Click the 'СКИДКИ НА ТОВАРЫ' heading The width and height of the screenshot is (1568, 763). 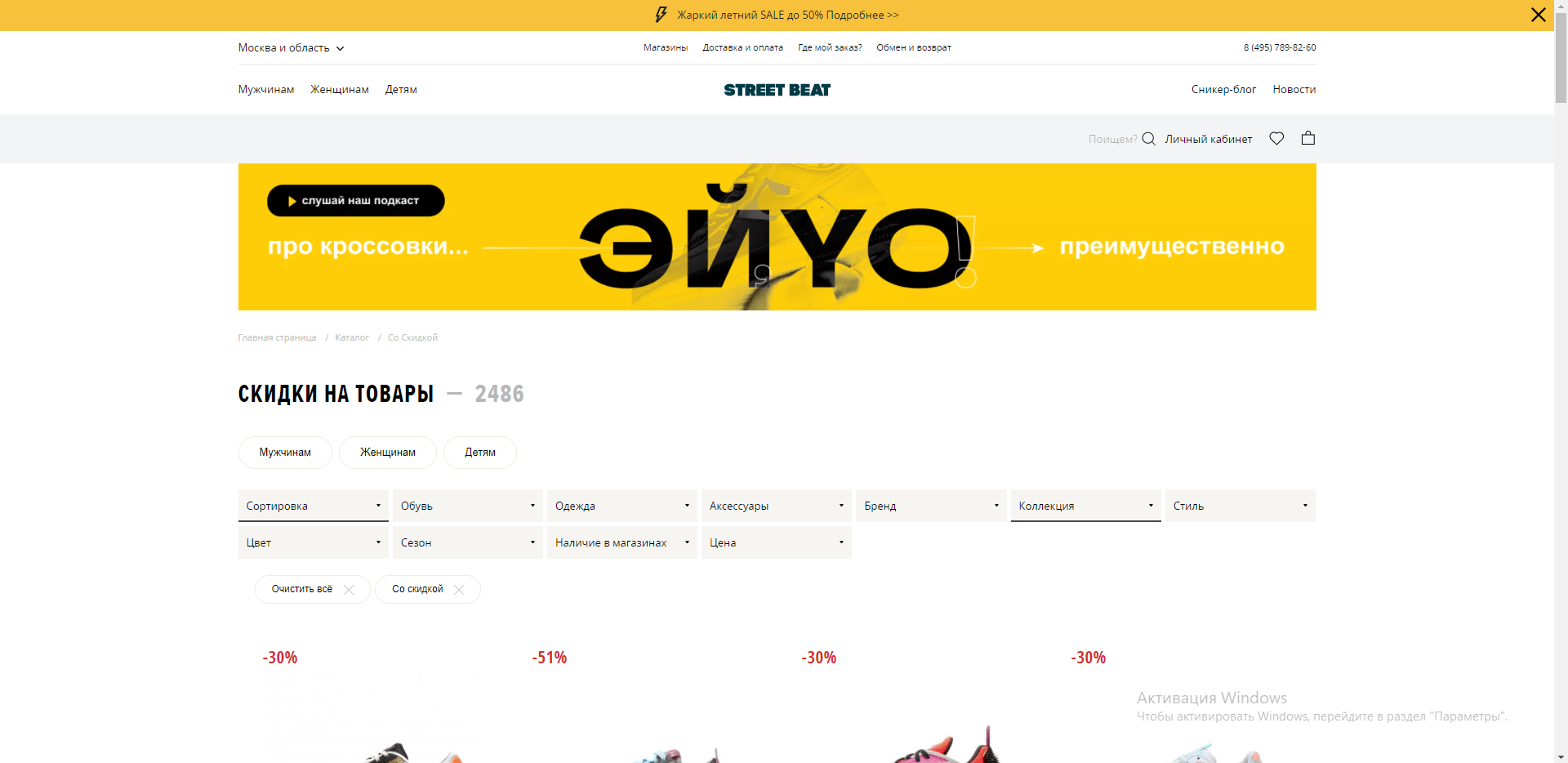coord(336,394)
